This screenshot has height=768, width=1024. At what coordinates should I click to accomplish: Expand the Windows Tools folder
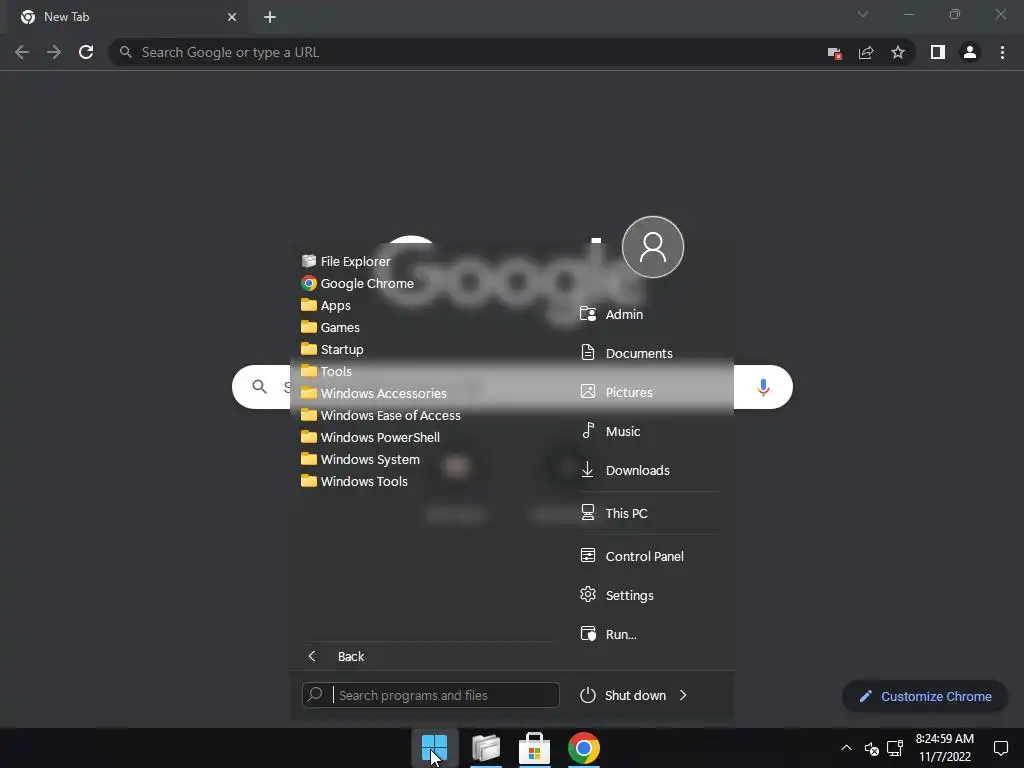(355, 481)
